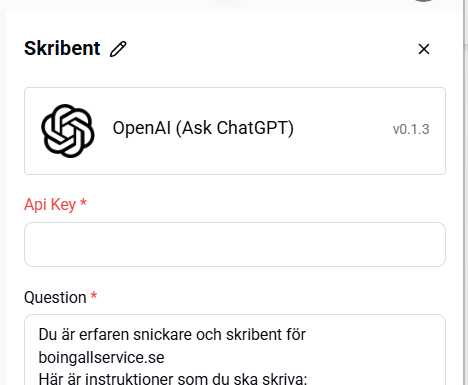This screenshot has height=385, width=468.
Task: Click the Skribent step title
Action: click(x=62, y=49)
